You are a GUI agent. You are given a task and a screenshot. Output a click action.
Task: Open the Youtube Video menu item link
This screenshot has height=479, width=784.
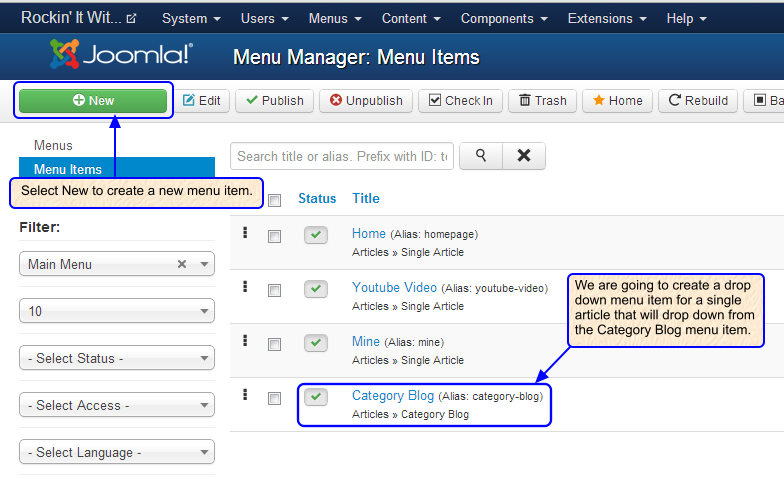coord(394,288)
